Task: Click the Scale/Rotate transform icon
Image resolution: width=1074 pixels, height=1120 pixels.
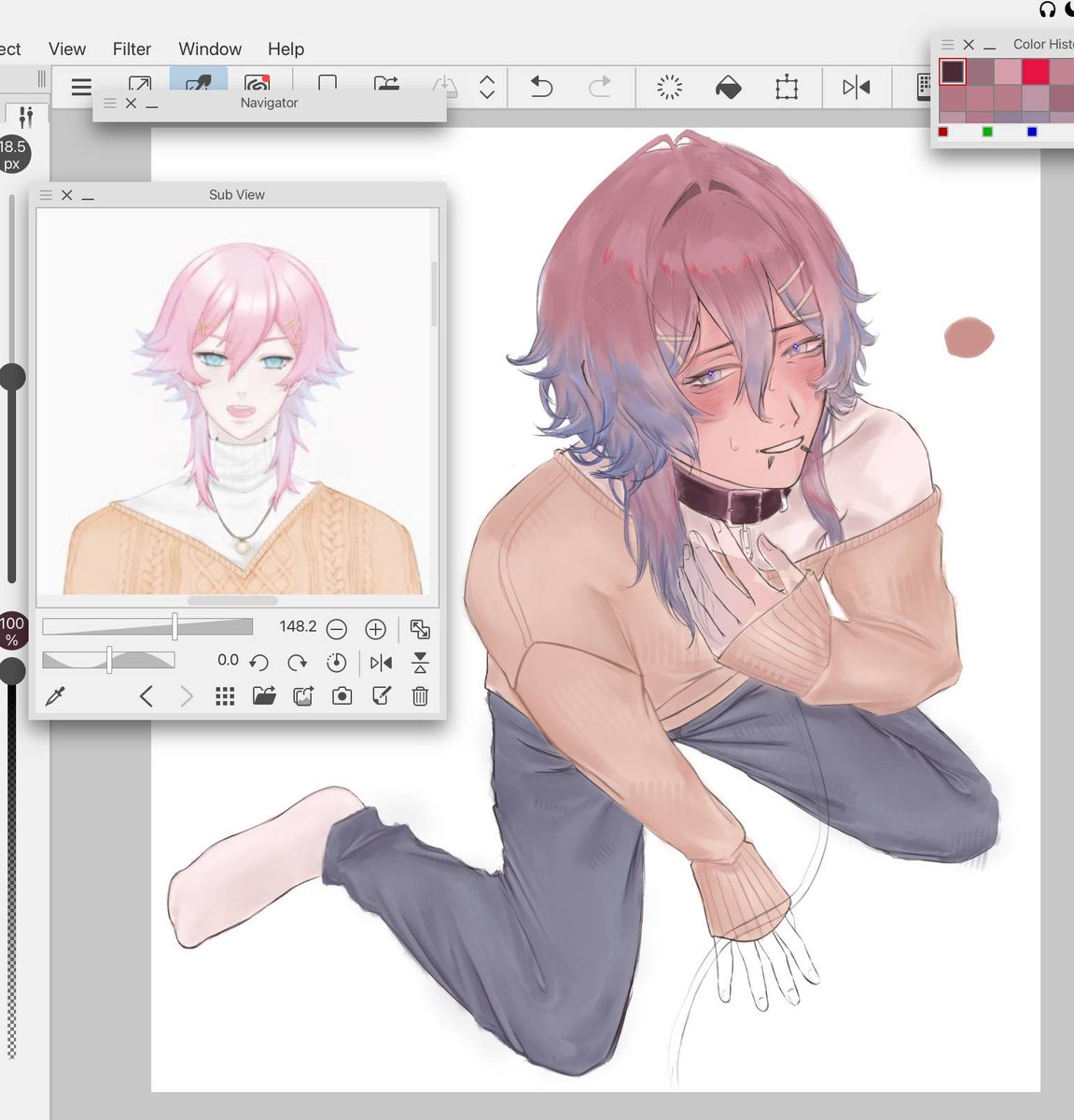Action: (787, 88)
